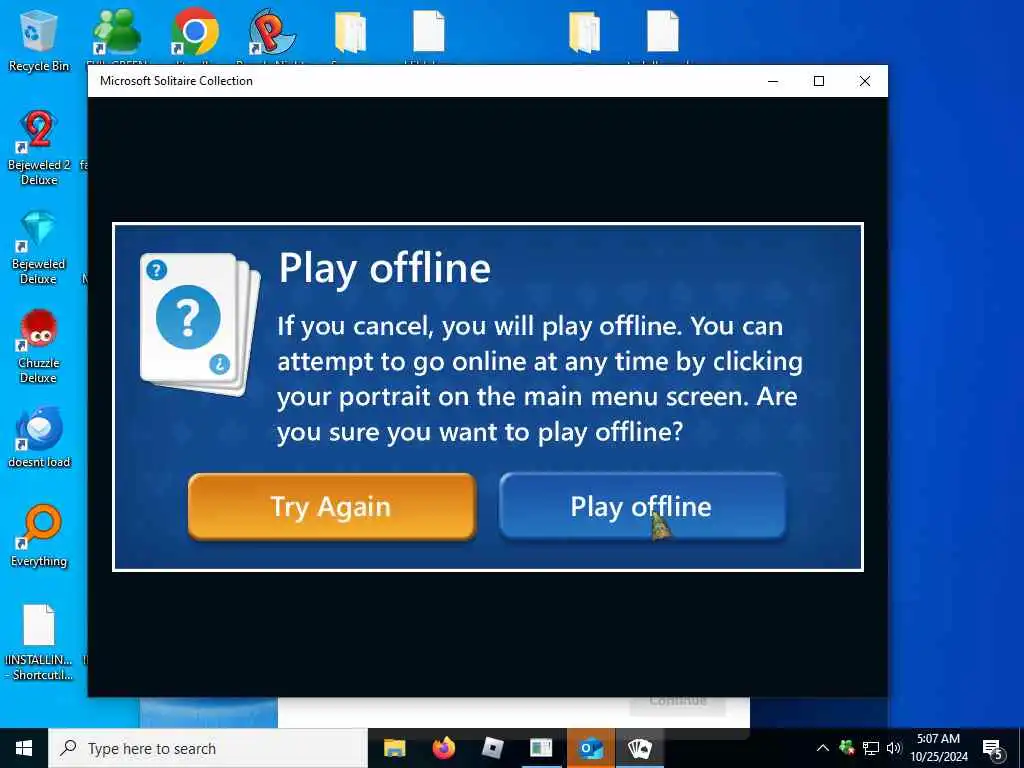The image size is (1024, 768).
Task: Choose the Play offline button
Action: tap(642, 507)
